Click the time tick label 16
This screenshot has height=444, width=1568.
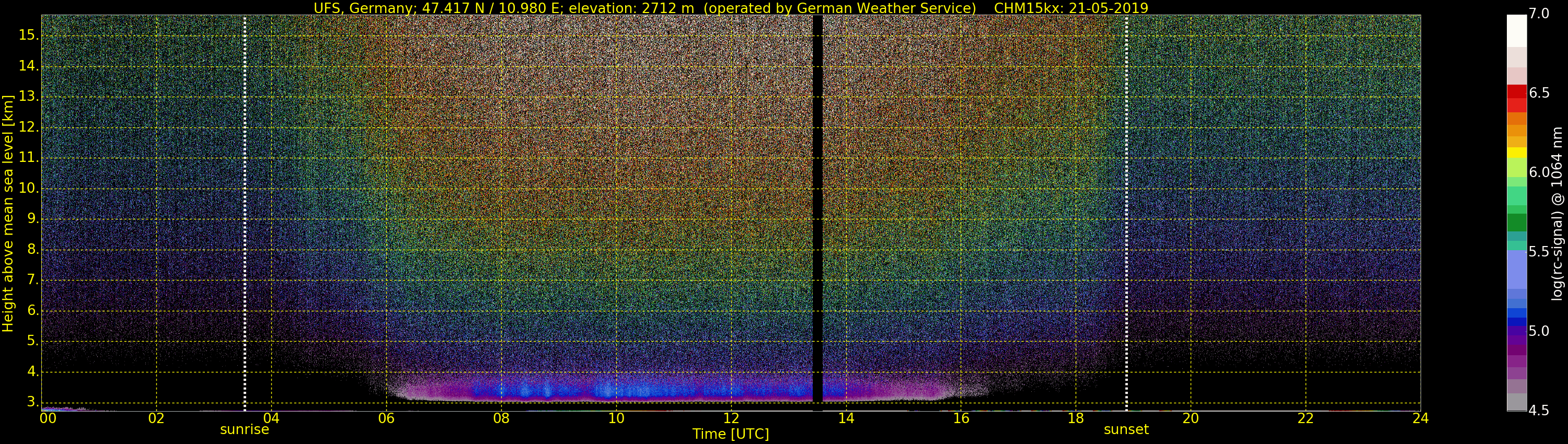click(x=961, y=418)
